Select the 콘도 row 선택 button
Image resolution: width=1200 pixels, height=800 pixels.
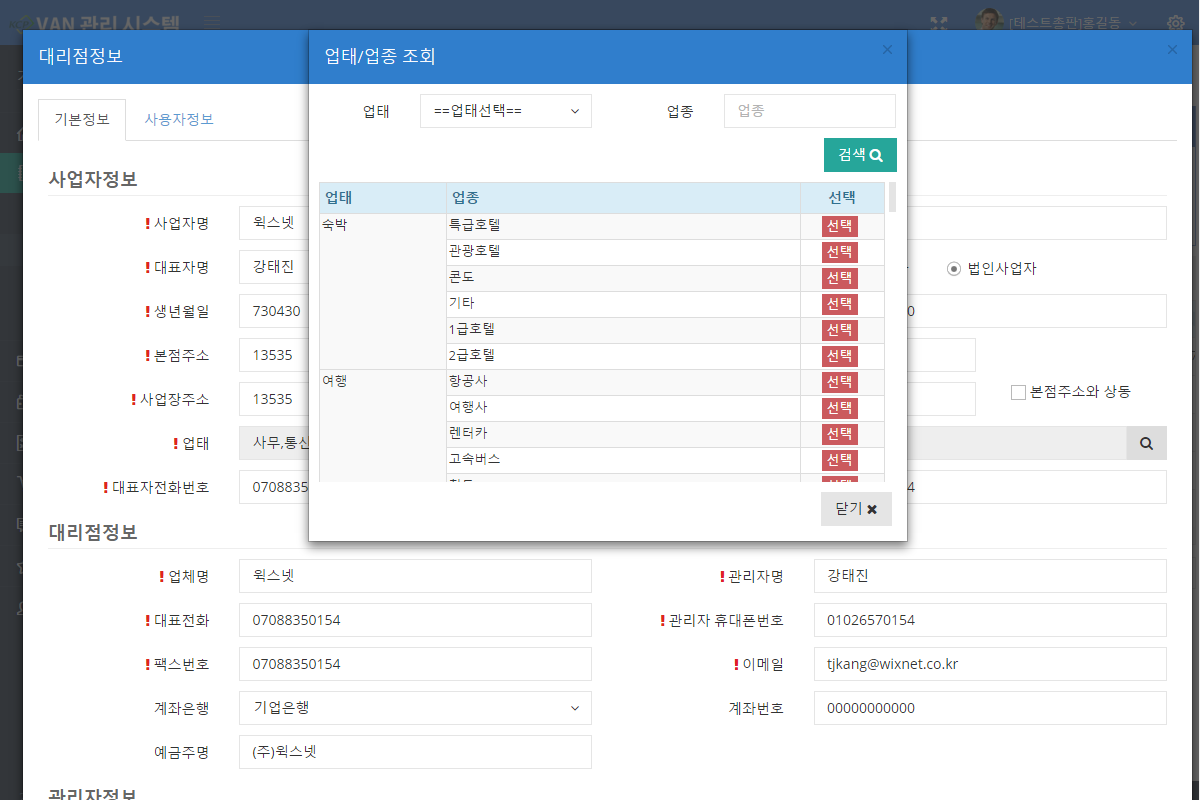click(x=840, y=278)
